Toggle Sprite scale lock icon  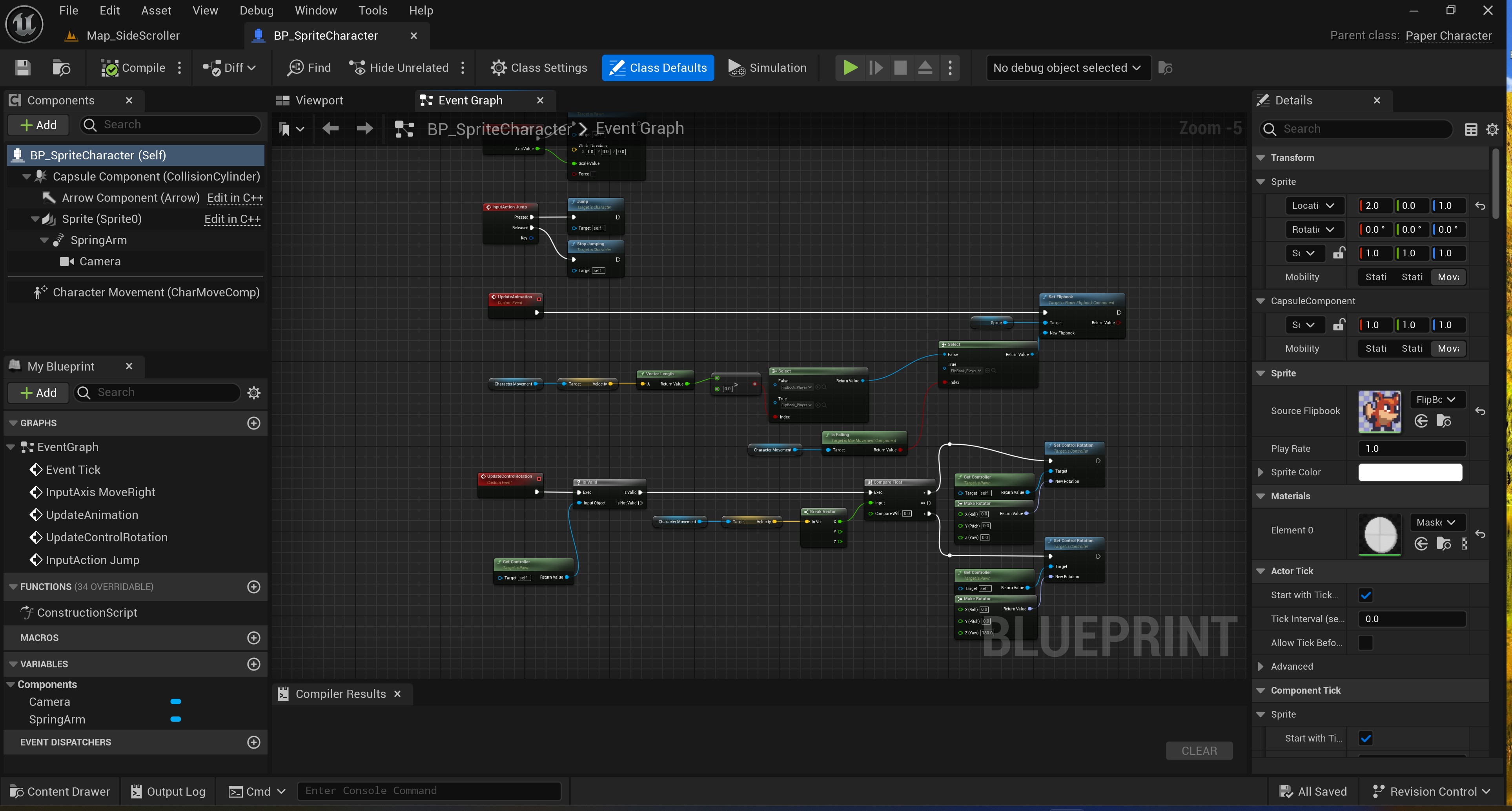tap(1338, 253)
